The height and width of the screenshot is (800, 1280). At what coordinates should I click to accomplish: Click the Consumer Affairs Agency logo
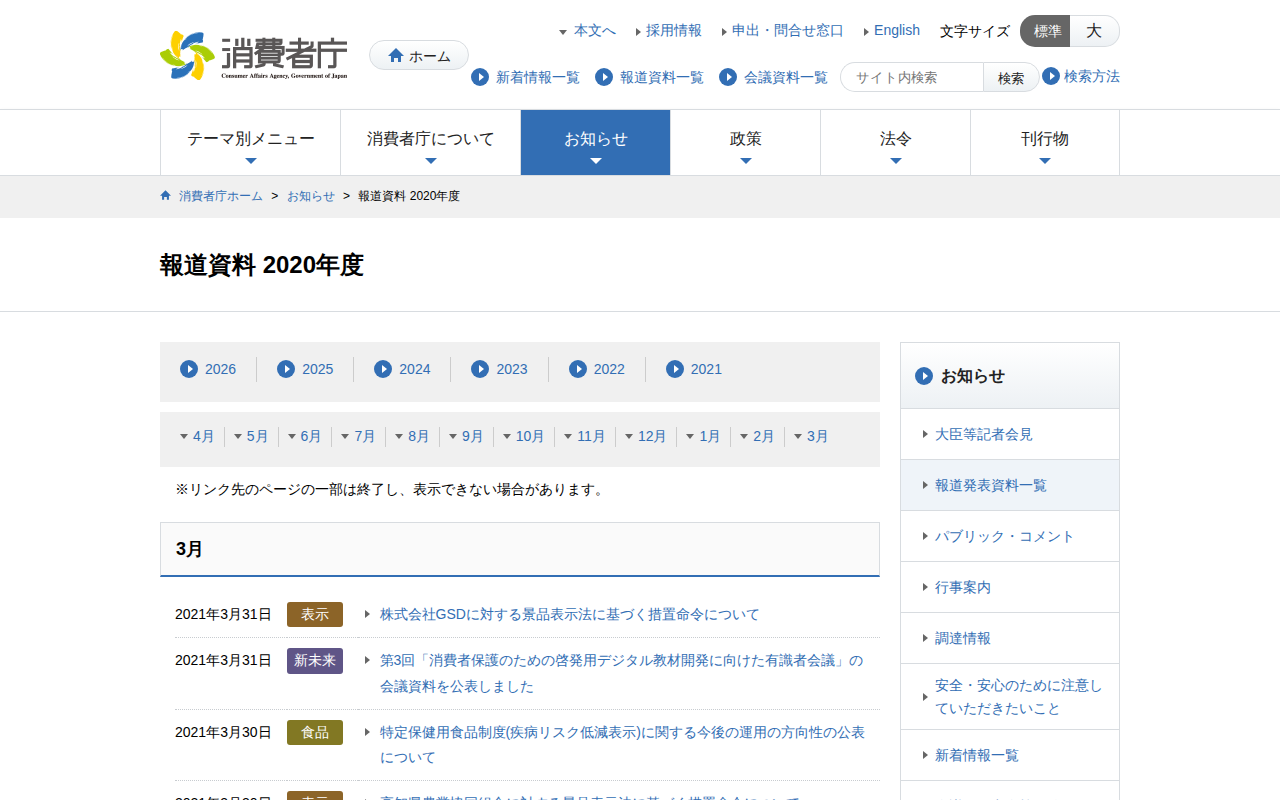(x=254, y=55)
